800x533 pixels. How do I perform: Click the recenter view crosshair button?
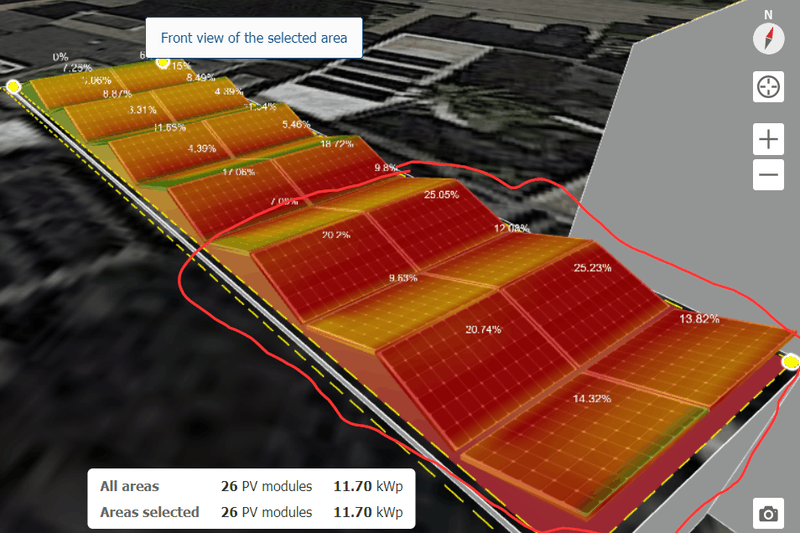[x=768, y=87]
